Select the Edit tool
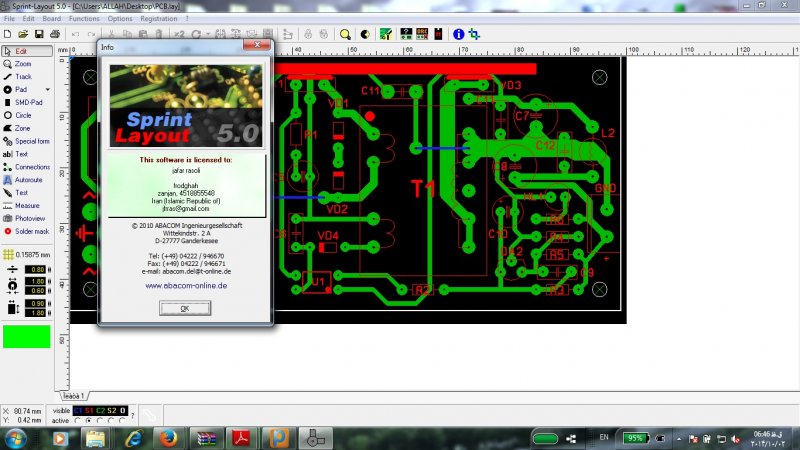 point(27,51)
